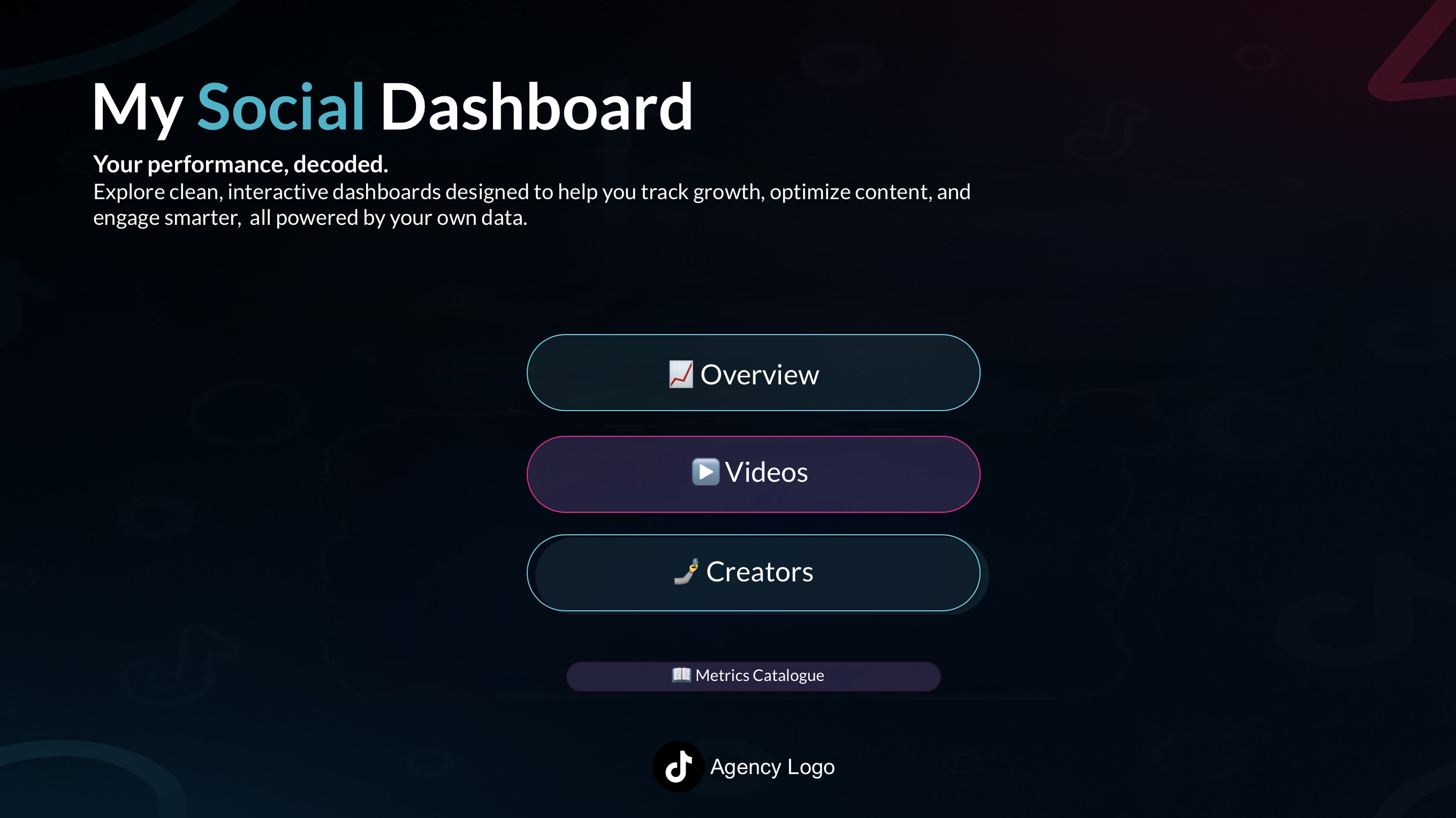The height and width of the screenshot is (818, 1456).
Task: Click the 'engage smarter, all powered' text line
Action: pyautogui.click(x=310, y=218)
